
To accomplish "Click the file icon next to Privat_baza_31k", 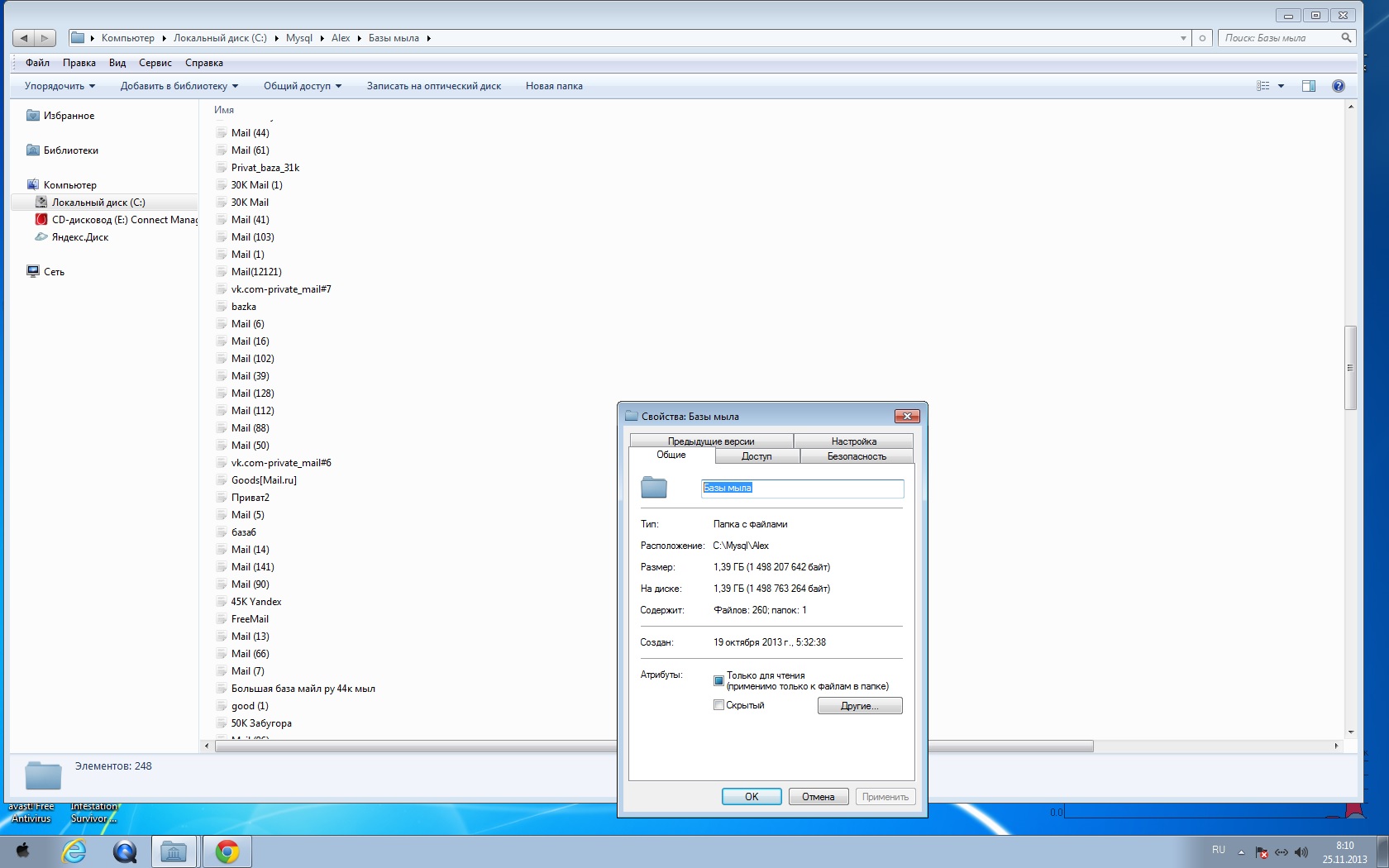I will click(222, 168).
